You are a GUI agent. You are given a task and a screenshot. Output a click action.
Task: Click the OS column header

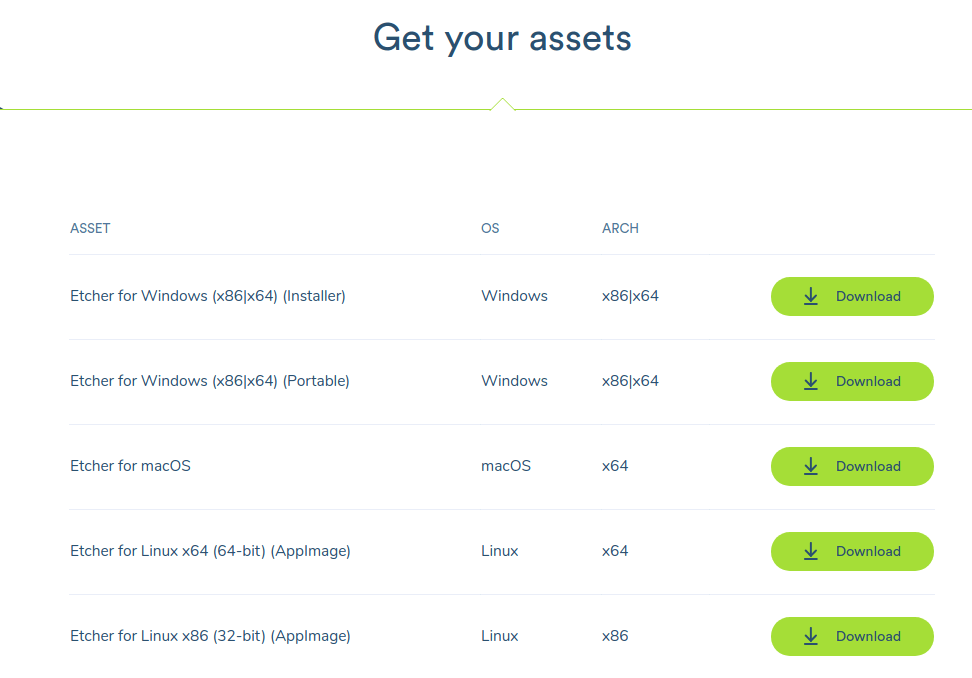click(490, 228)
